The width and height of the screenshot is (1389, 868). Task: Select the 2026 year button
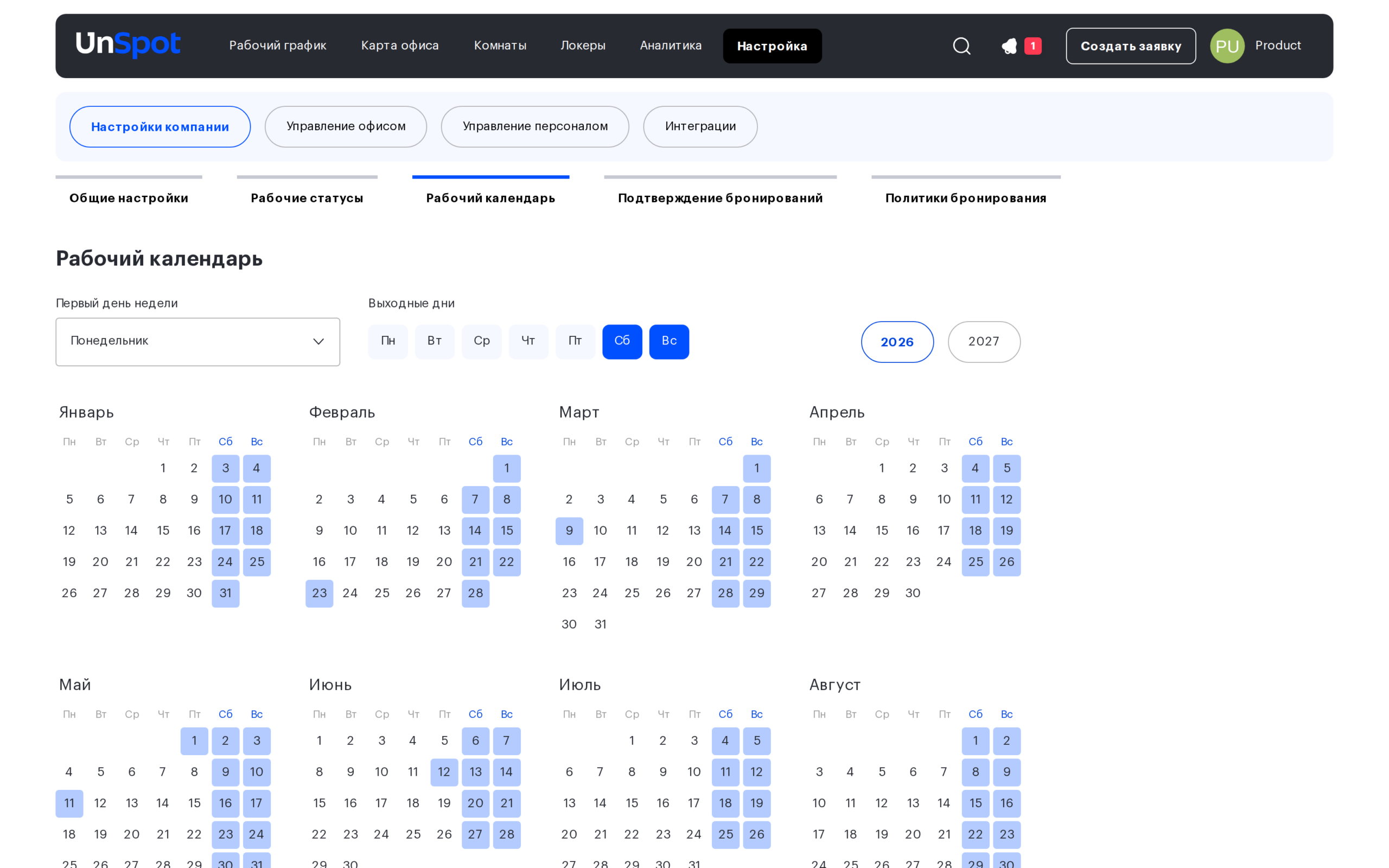(897, 342)
